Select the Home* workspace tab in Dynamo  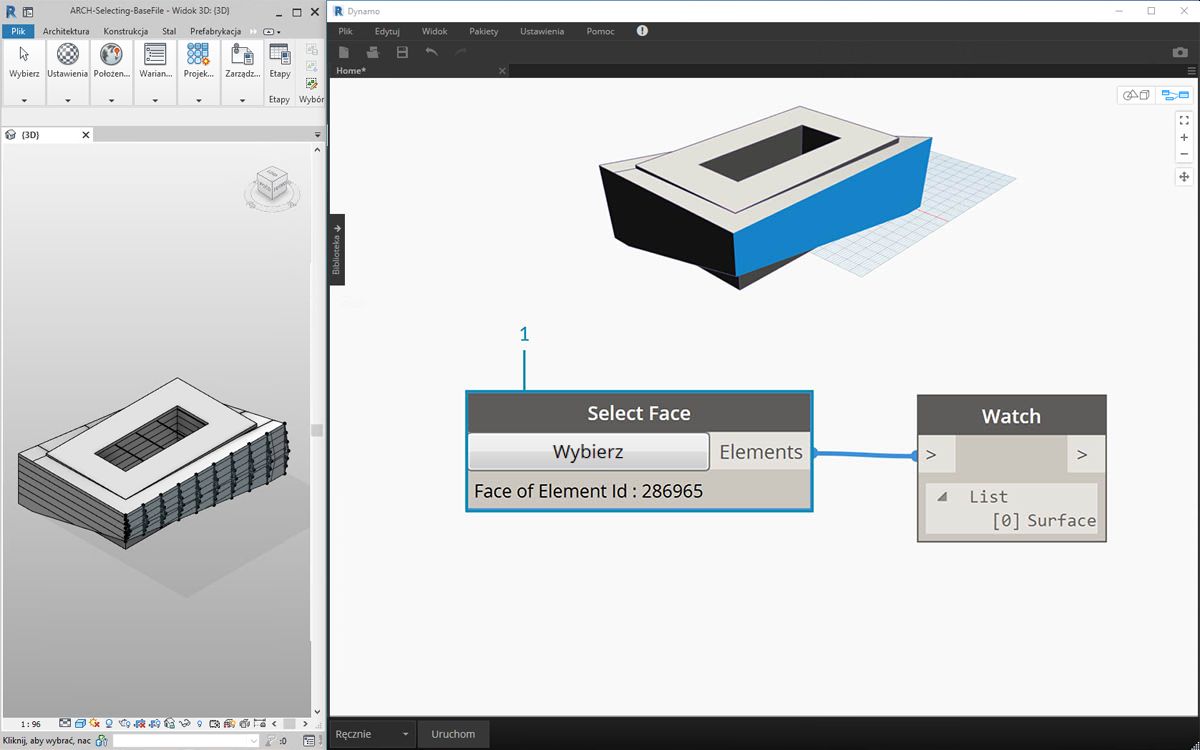tap(351, 71)
